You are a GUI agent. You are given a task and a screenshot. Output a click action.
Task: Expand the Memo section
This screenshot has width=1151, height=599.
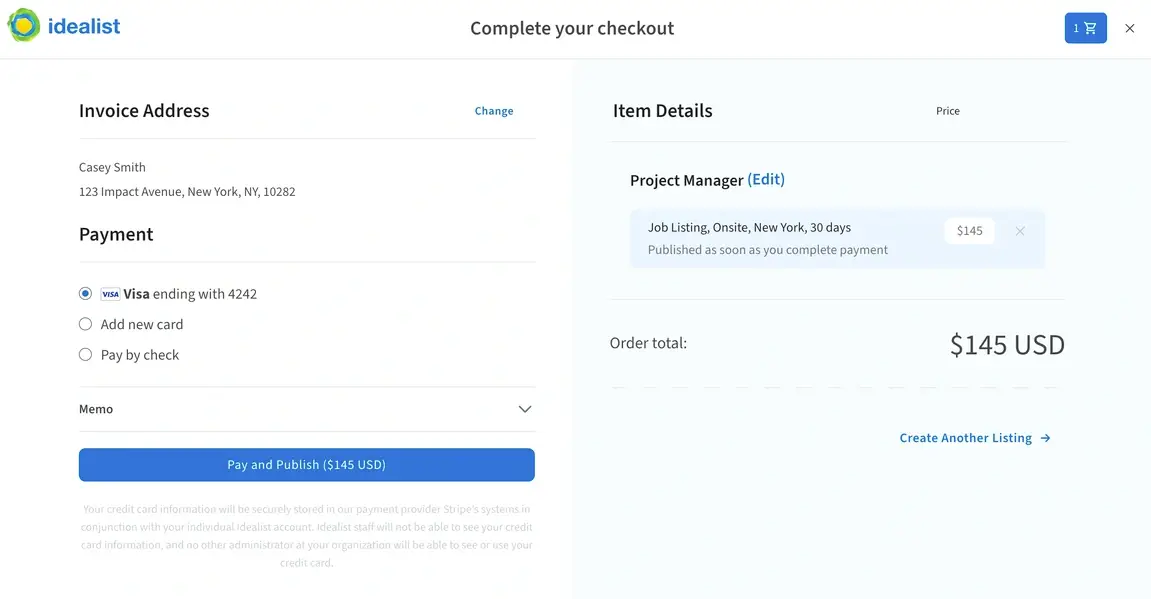[x=524, y=409]
